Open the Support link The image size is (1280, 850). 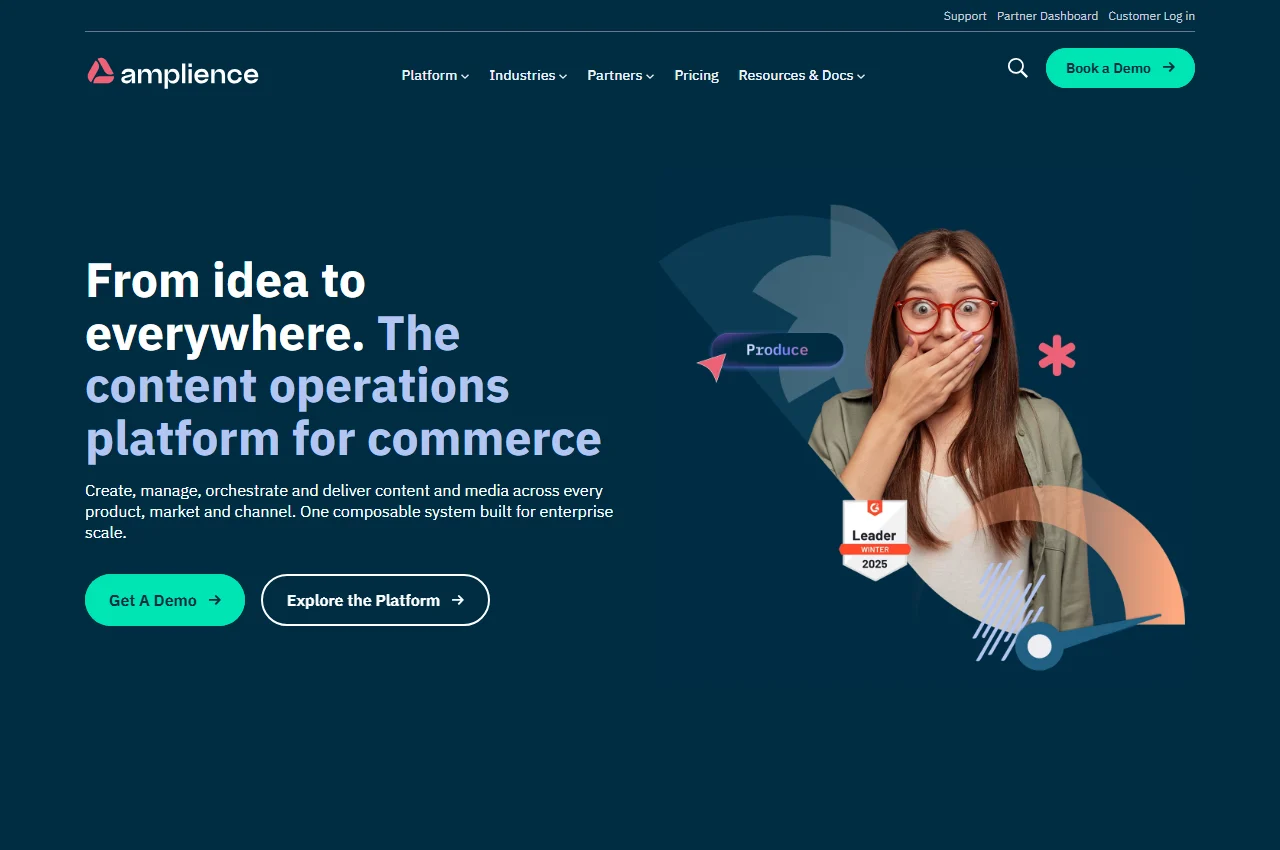pyautogui.click(x=965, y=16)
